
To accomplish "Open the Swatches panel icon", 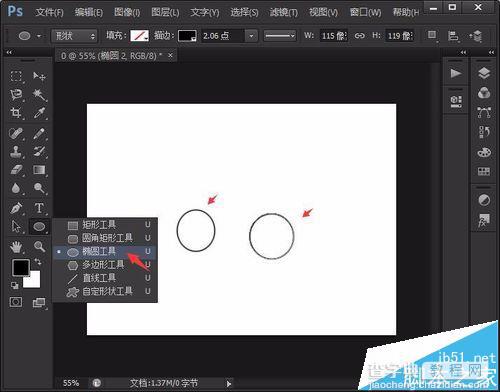I will pos(484,171).
